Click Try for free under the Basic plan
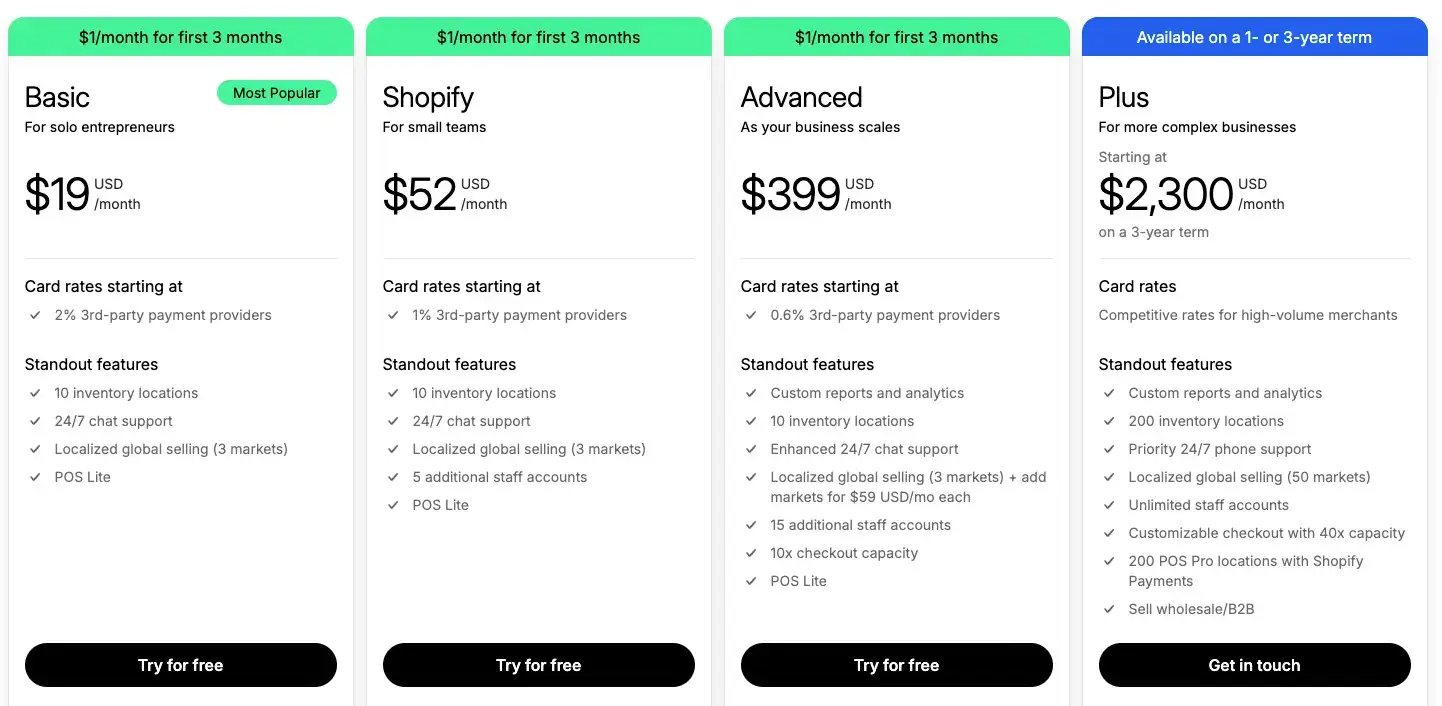This screenshot has height=706, width=1442. pyautogui.click(x=180, y=665)
